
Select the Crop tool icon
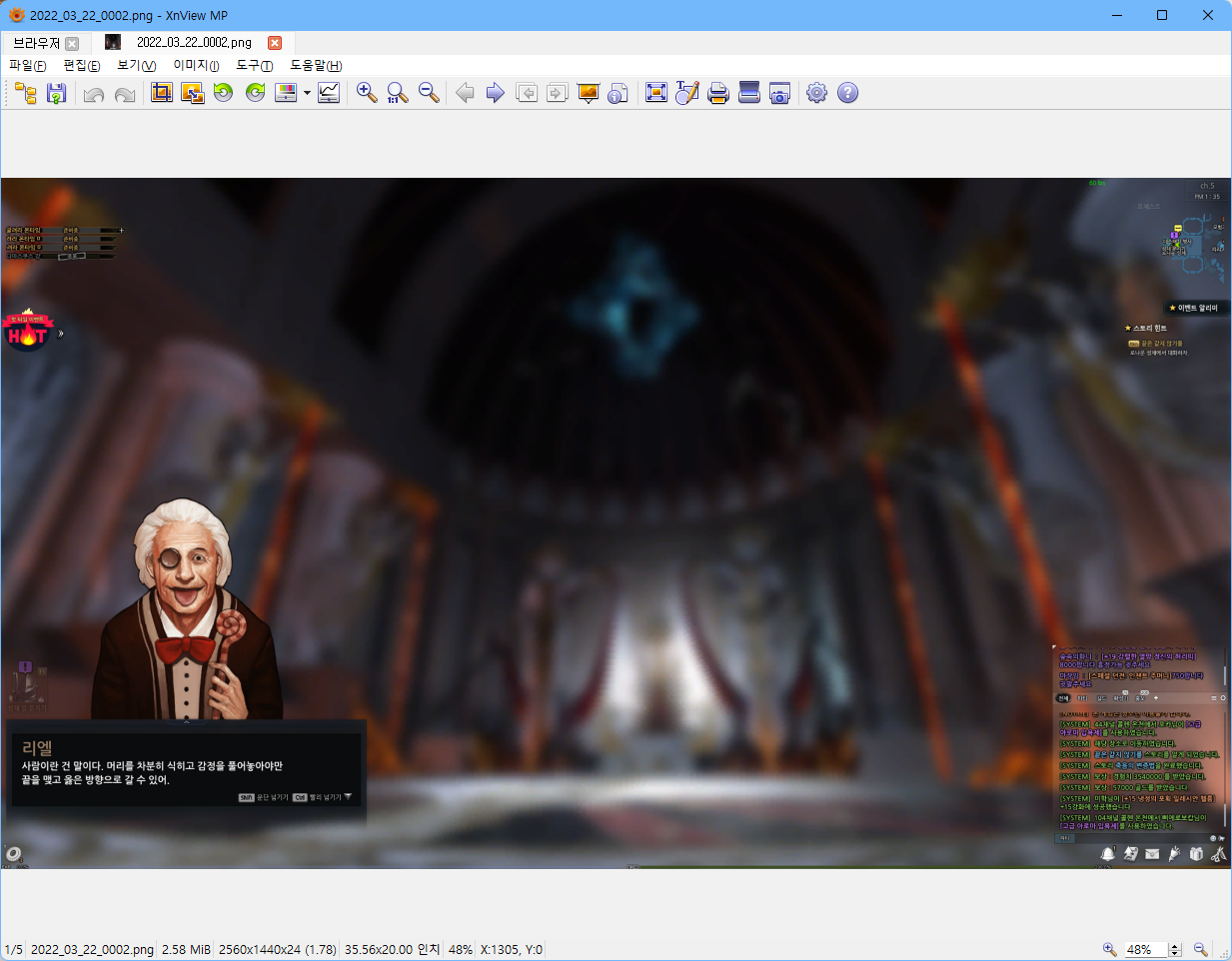(x=162, y=93)
